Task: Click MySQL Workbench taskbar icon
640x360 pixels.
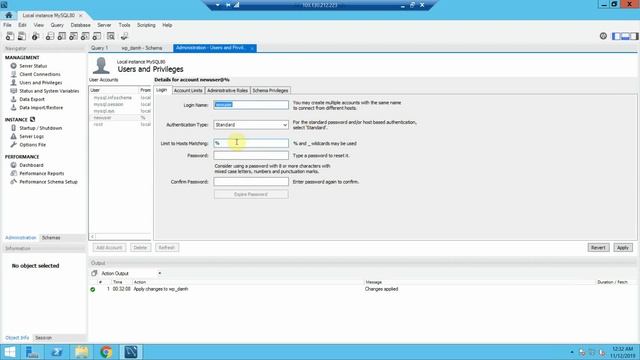Action: pos(131,352)
